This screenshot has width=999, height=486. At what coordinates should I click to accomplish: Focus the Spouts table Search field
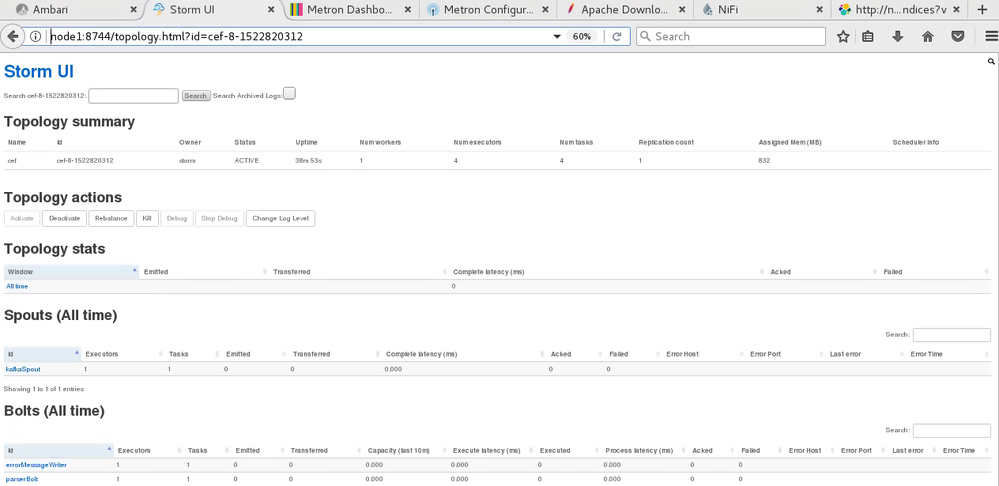[952, 335]
